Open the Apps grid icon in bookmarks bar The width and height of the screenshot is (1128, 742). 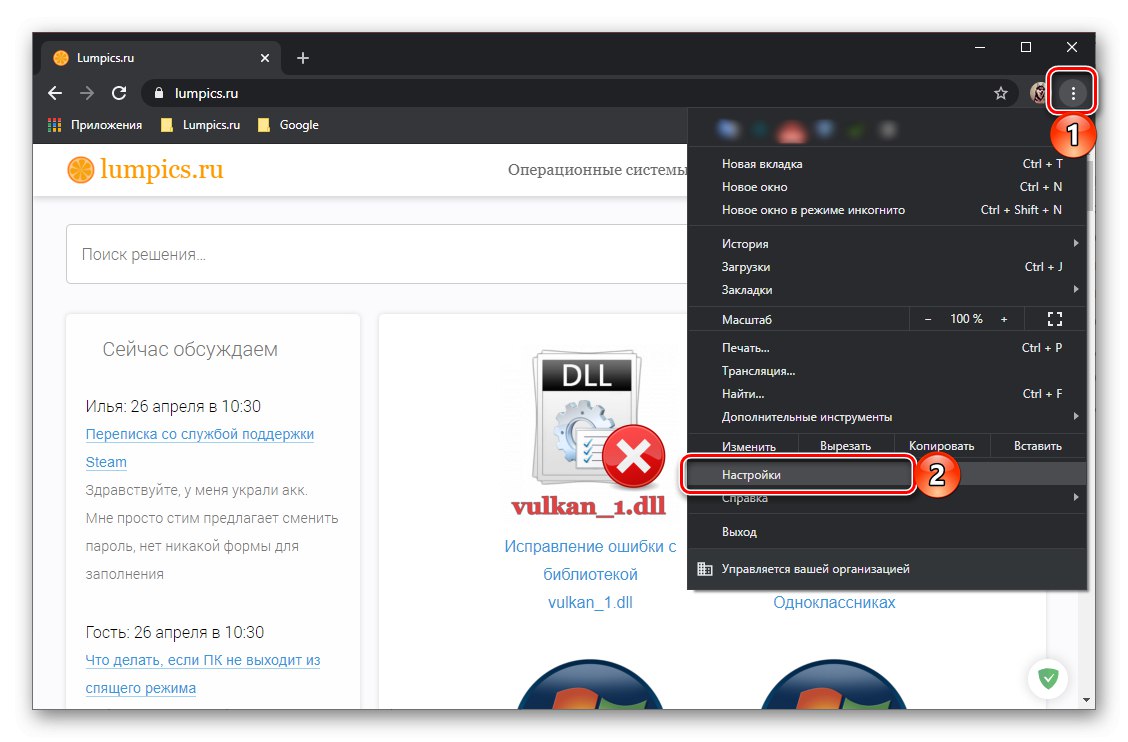click(x=55, y=125)
